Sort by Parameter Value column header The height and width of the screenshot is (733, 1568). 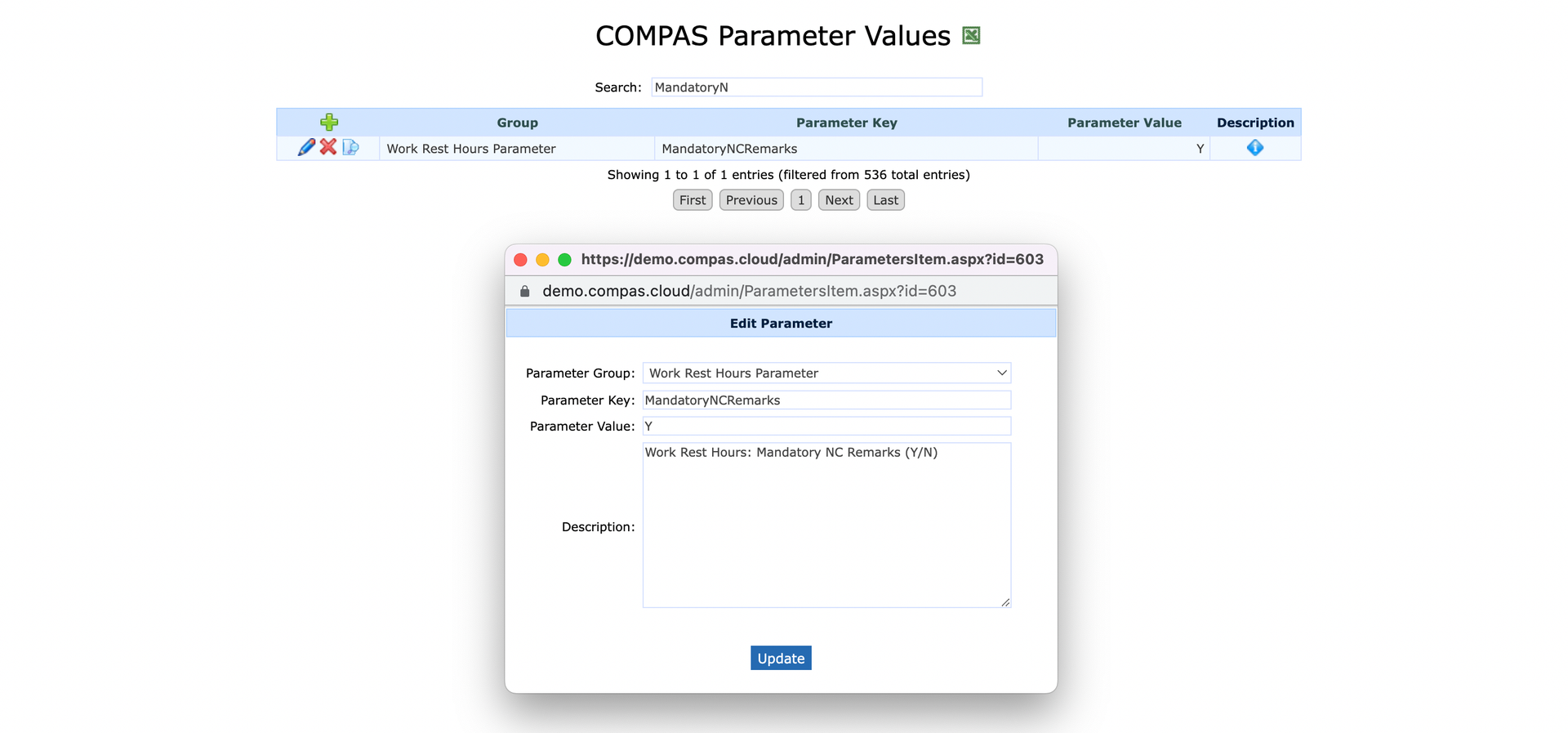click(1124, 123)
